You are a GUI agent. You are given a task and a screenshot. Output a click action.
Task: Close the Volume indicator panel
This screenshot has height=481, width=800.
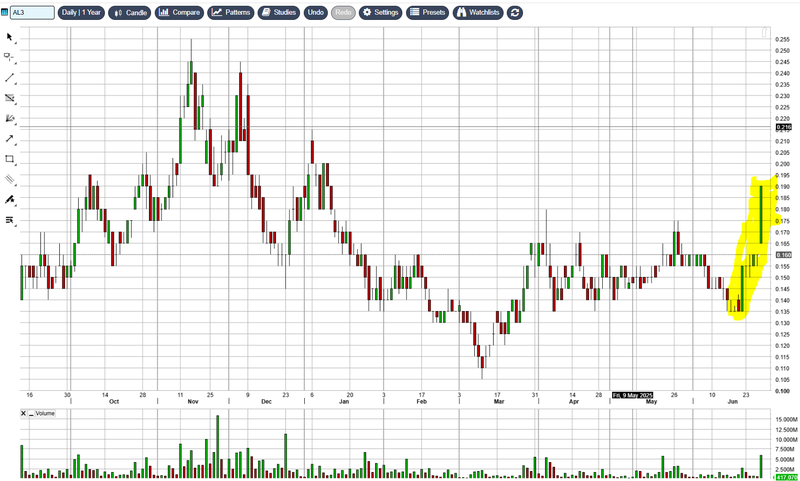[24, 413]
